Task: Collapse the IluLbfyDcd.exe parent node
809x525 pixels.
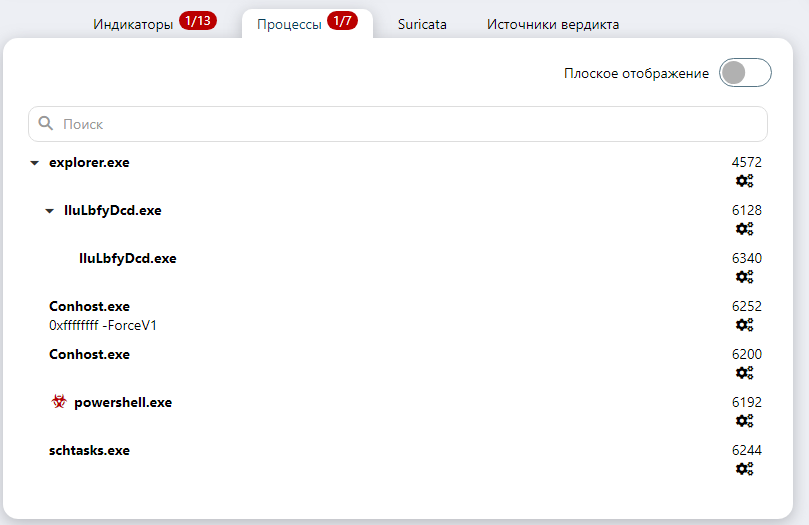Action: pos(49,211)
